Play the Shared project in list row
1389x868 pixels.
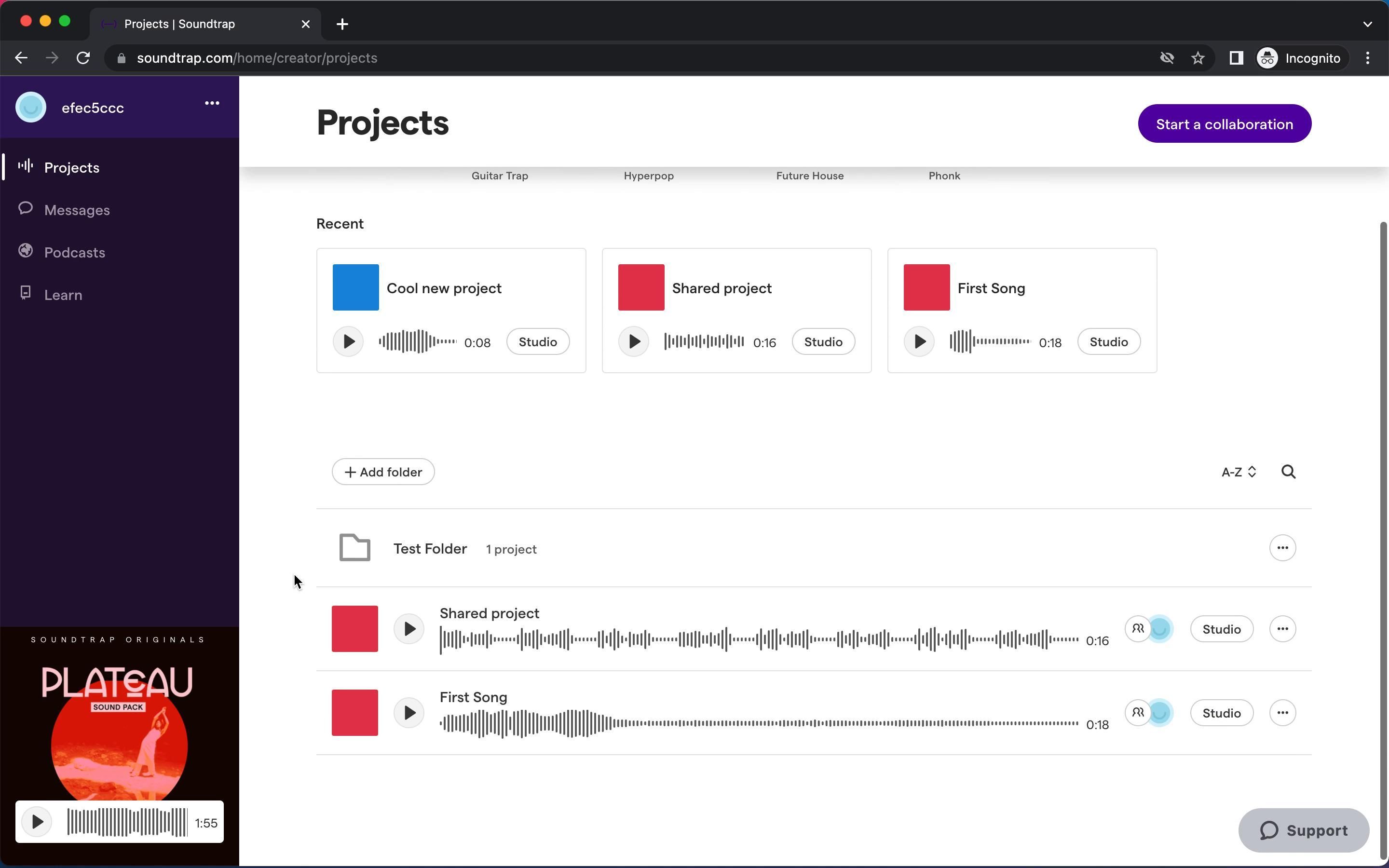point(409,629)
